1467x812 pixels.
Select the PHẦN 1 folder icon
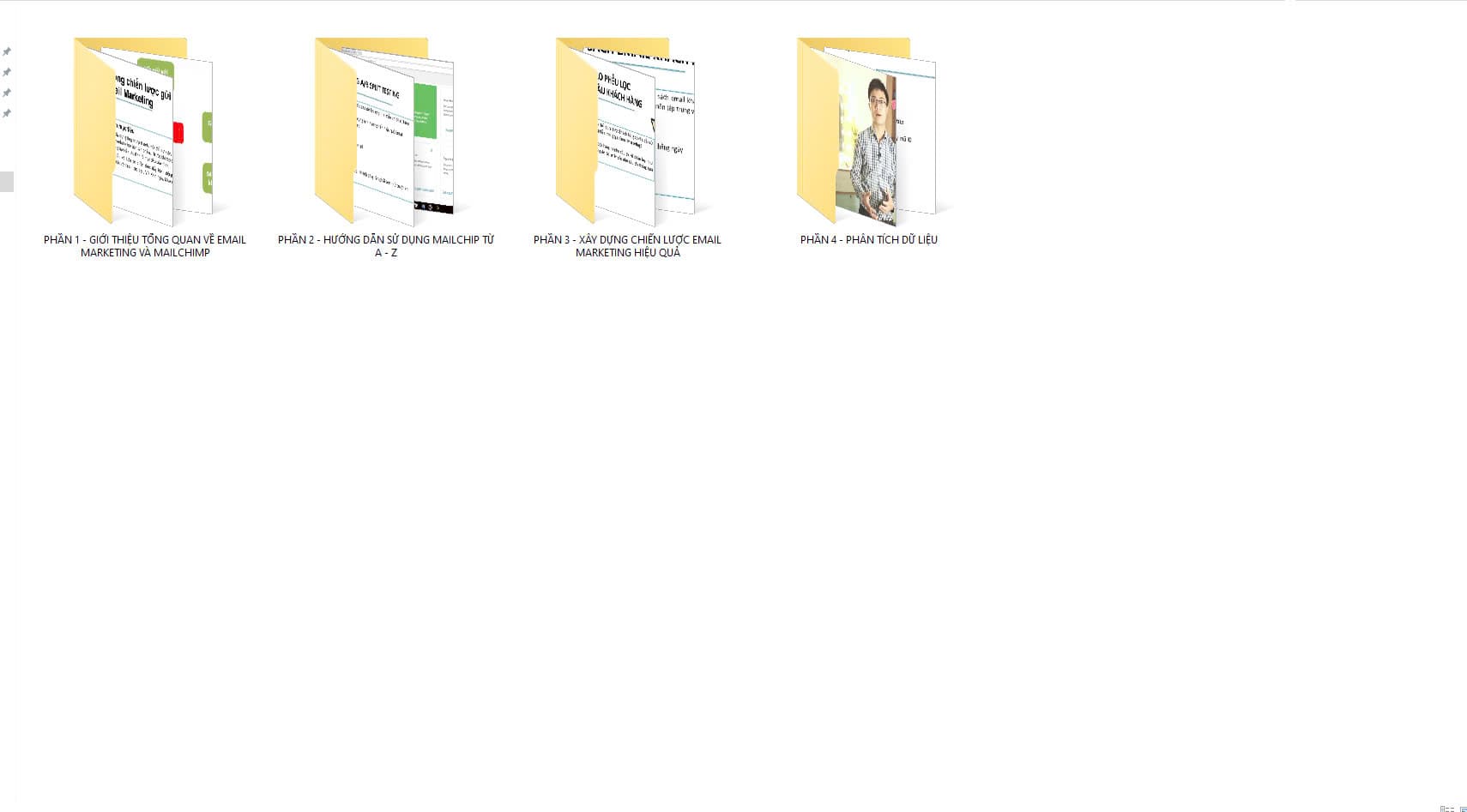pyautogui.click(x=143, y=131)
